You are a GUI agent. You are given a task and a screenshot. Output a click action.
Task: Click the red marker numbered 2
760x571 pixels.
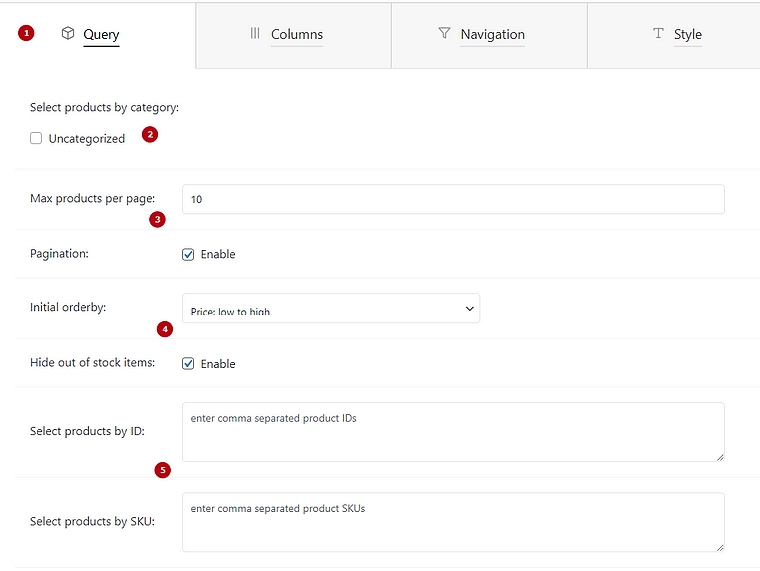pos(150,135)
